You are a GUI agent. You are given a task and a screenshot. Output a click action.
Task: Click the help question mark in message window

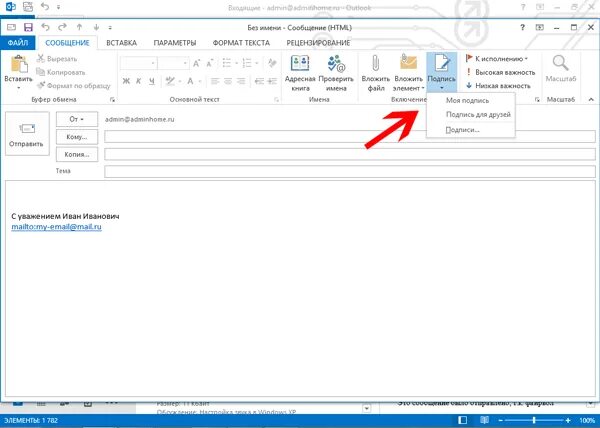522,27
